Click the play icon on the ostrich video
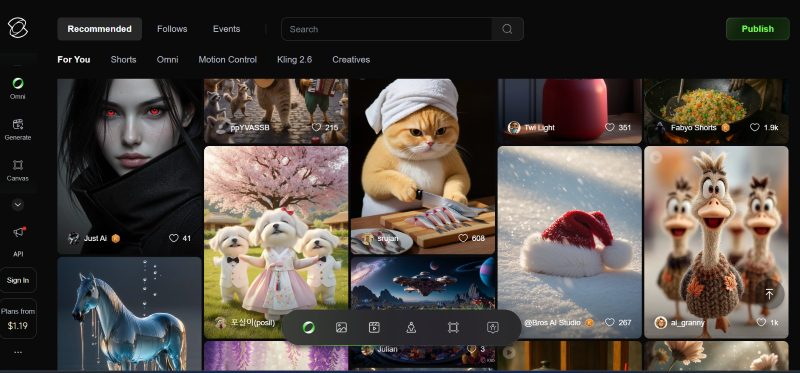 click(x=656, y=158)
